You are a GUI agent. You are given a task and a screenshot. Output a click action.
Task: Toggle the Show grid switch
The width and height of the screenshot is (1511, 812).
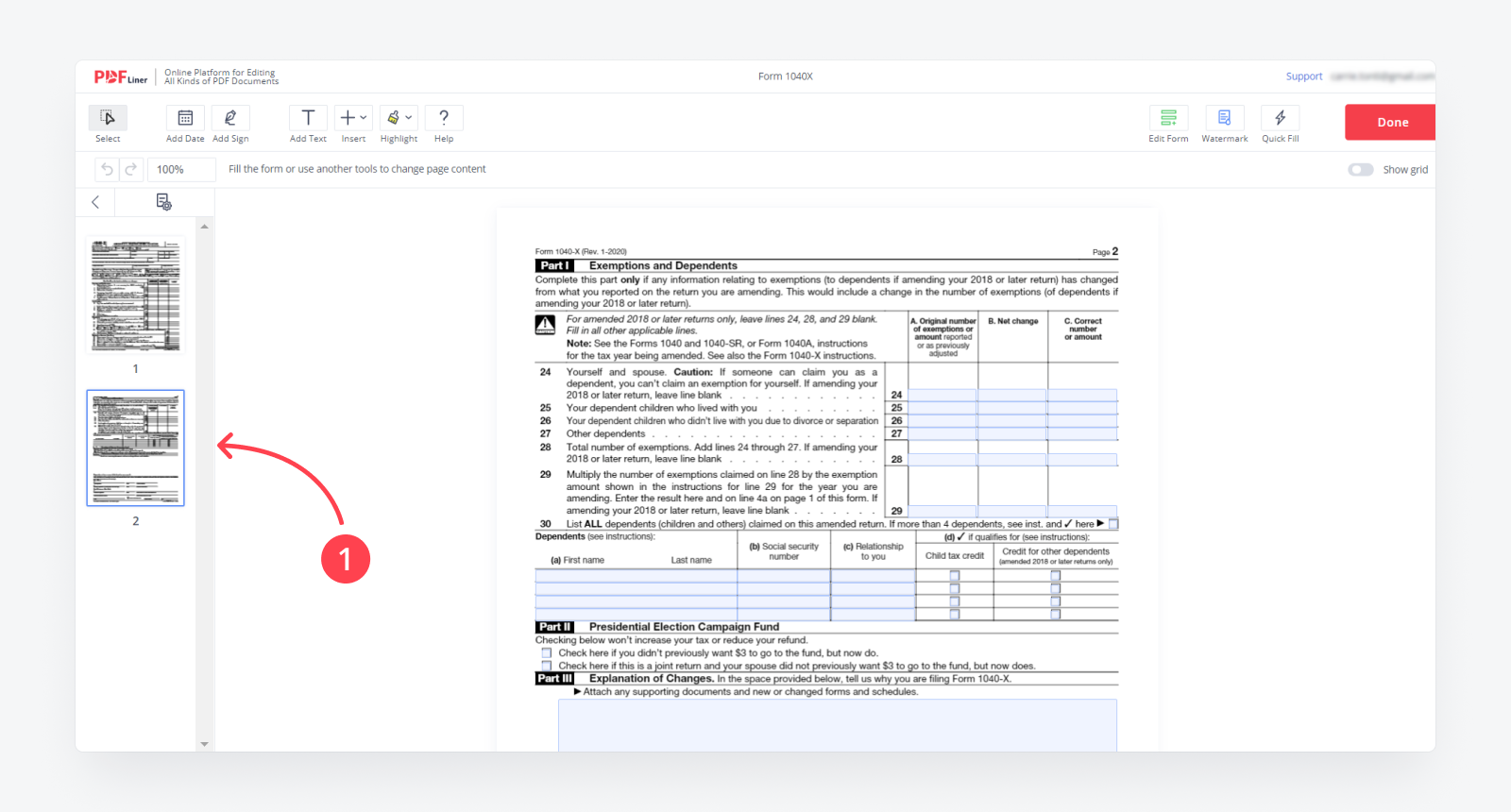1361,170
